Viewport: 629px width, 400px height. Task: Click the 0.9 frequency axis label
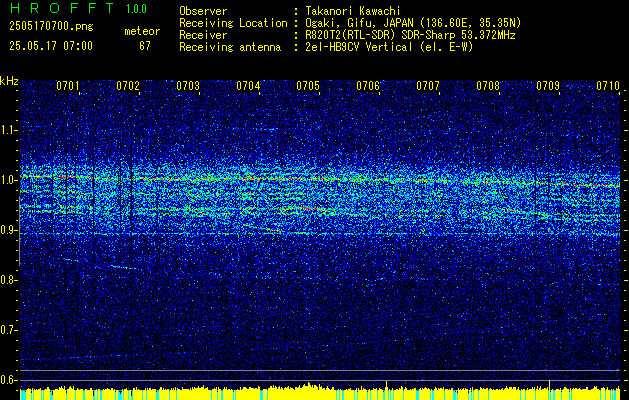[x=8, y=230]
